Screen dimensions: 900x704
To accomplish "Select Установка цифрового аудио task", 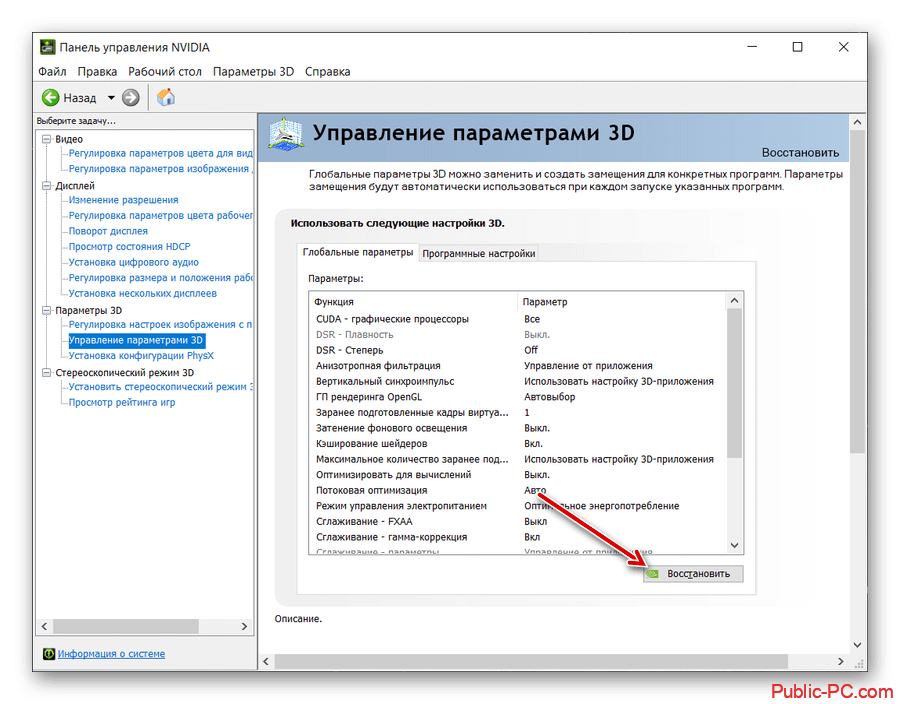I will pos(133,262).
